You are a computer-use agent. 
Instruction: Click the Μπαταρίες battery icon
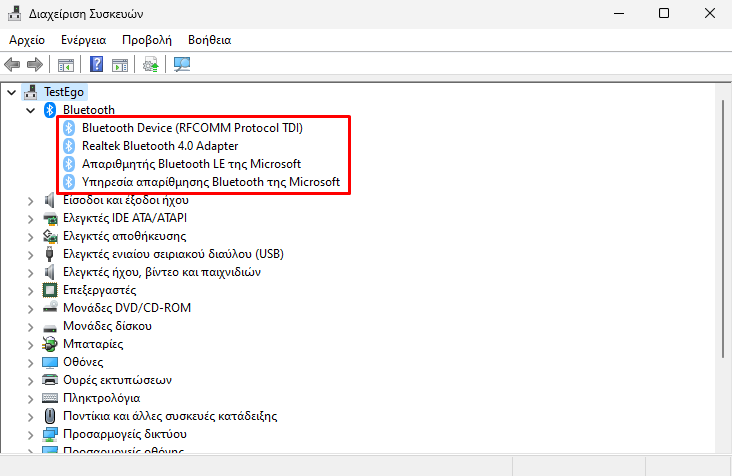tap(49, 344)
